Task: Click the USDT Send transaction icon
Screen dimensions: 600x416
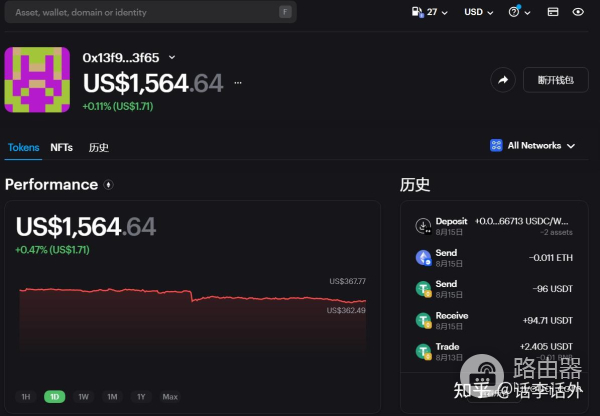Action: coord(423,289)
